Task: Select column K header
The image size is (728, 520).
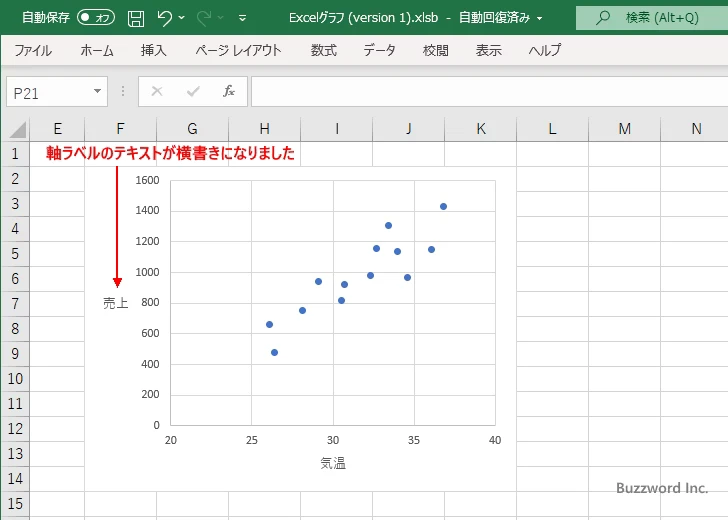Action: 481,129
